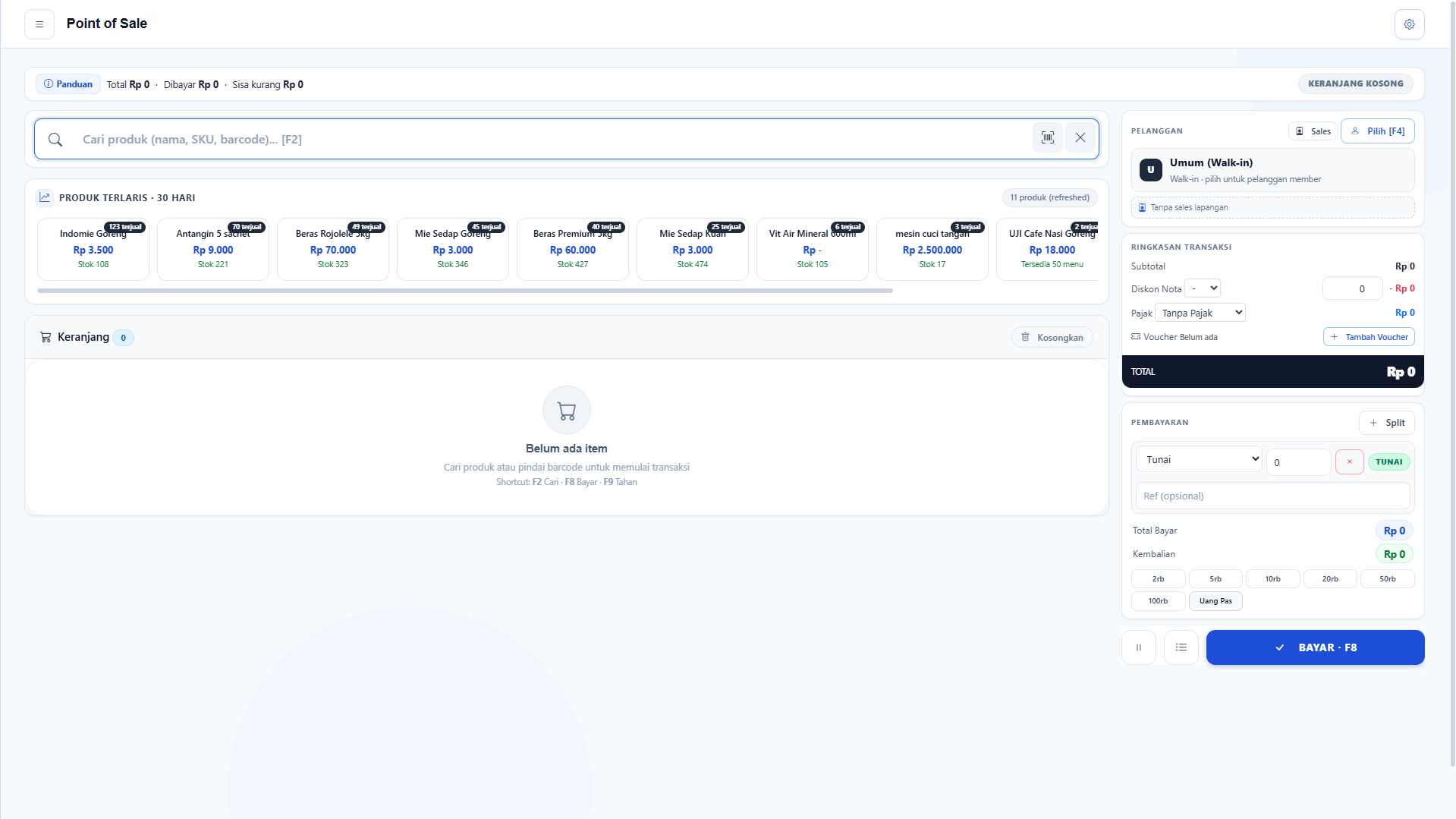This screenshot has height=819, width=1456.
Task: Click Uang Pas button
Action: 1215,600
